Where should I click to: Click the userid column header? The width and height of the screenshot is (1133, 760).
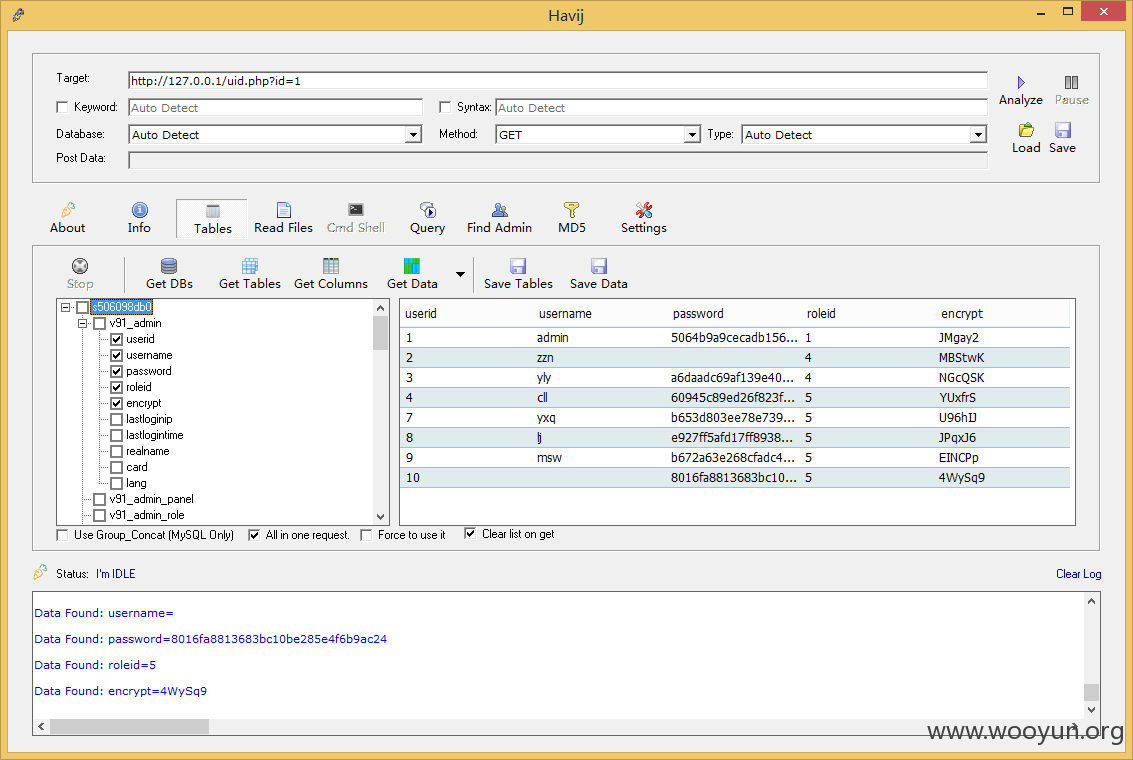pos(421,314)
